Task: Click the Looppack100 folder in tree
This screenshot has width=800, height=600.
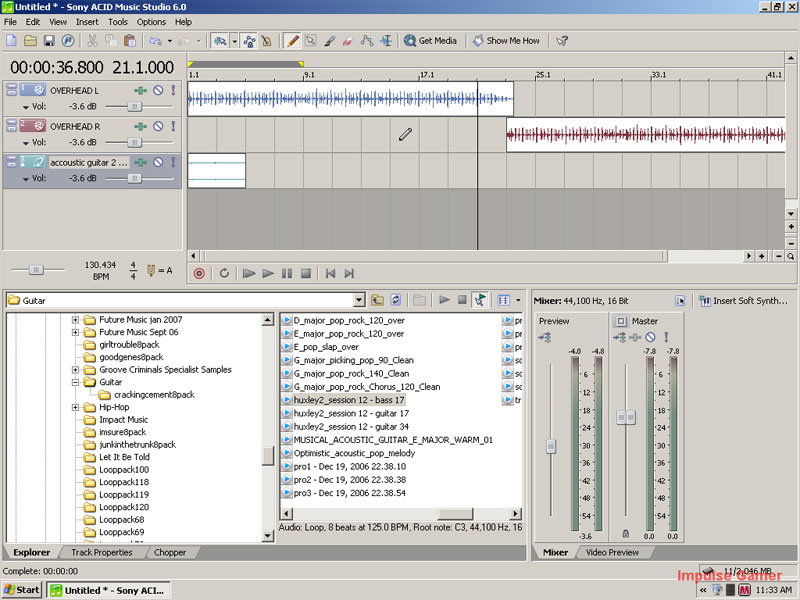Action: pyautogui.click(x=124, y=469)
